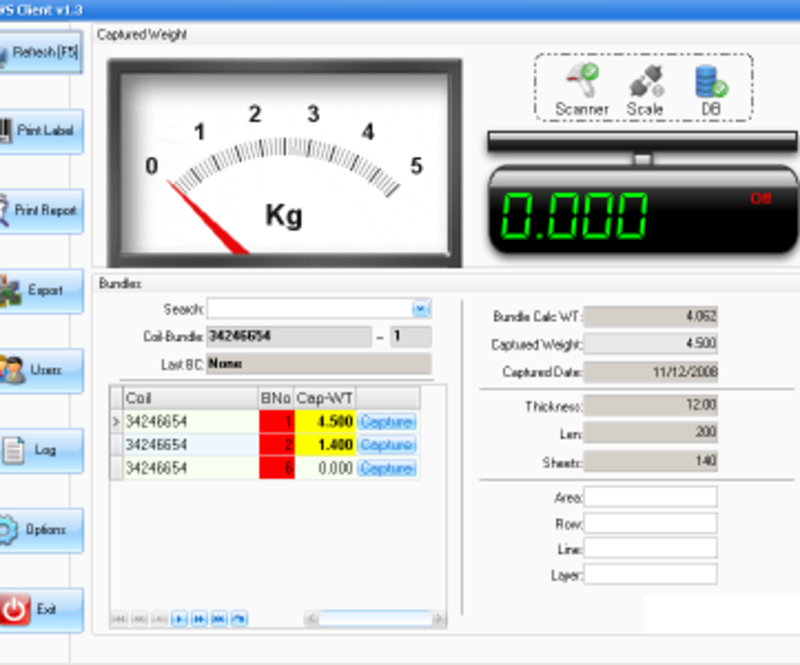Screen dimensions: 800x665
Task: Click Capture link for bundle 6
Action: tap(387, 468)
